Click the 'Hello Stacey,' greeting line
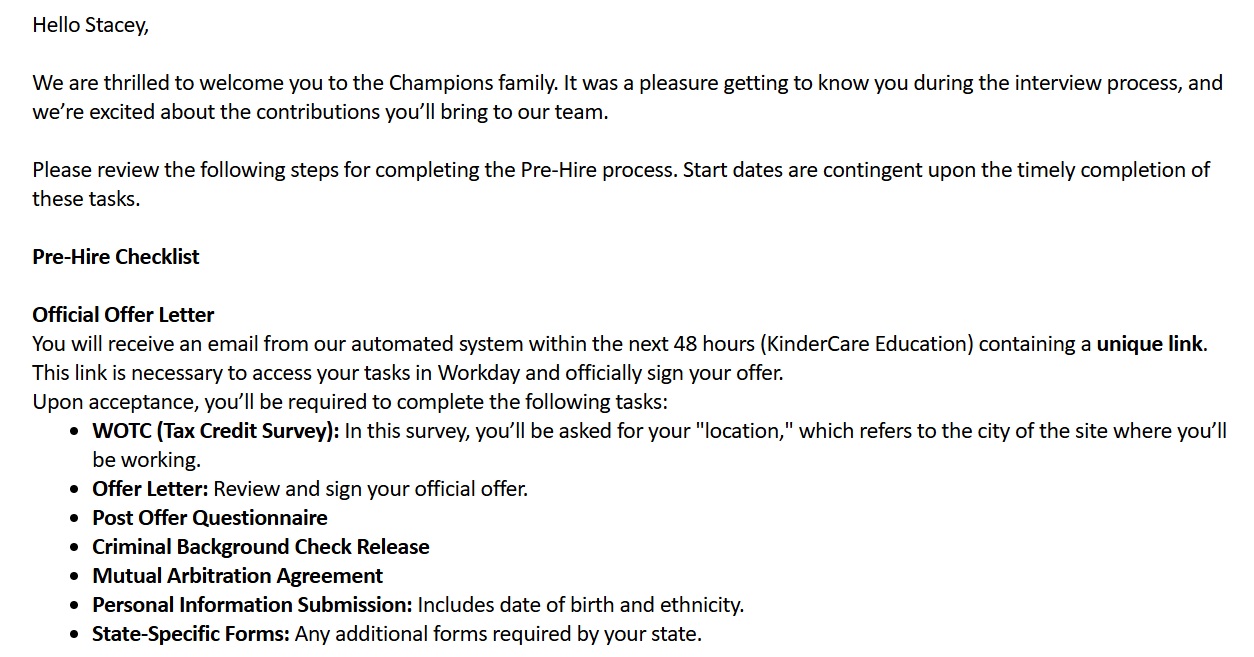The image size is (1254, 657). pyautogui.click(x=90, y=25)
